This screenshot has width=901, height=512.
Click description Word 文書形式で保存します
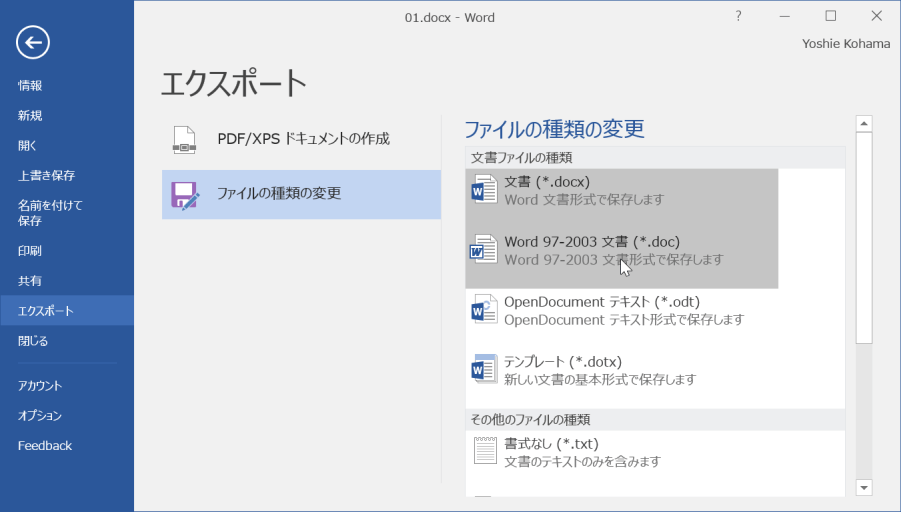[584, 199]
